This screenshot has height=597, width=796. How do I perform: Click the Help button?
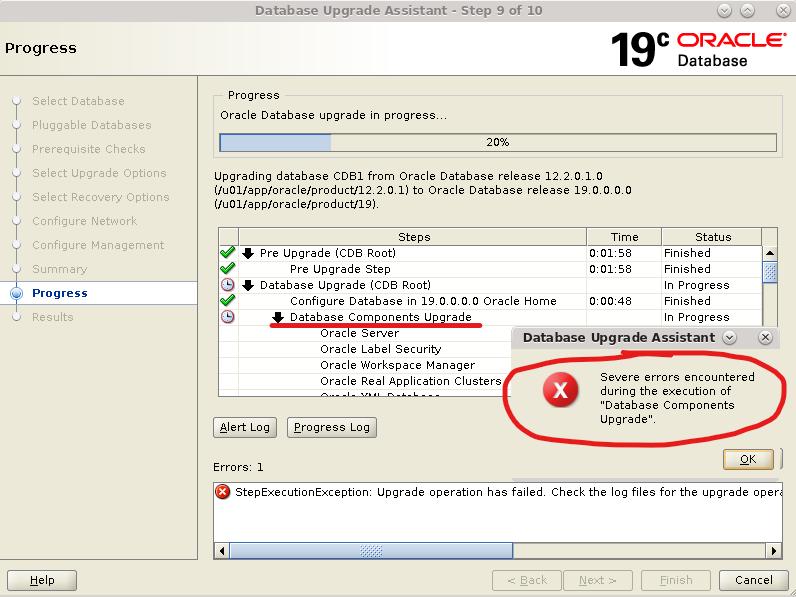42,580
